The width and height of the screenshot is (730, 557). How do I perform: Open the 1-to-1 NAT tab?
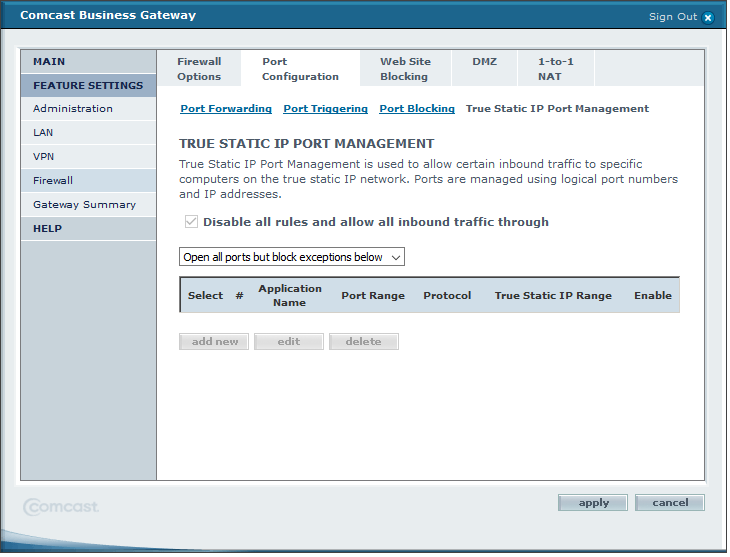click(558, 69)
